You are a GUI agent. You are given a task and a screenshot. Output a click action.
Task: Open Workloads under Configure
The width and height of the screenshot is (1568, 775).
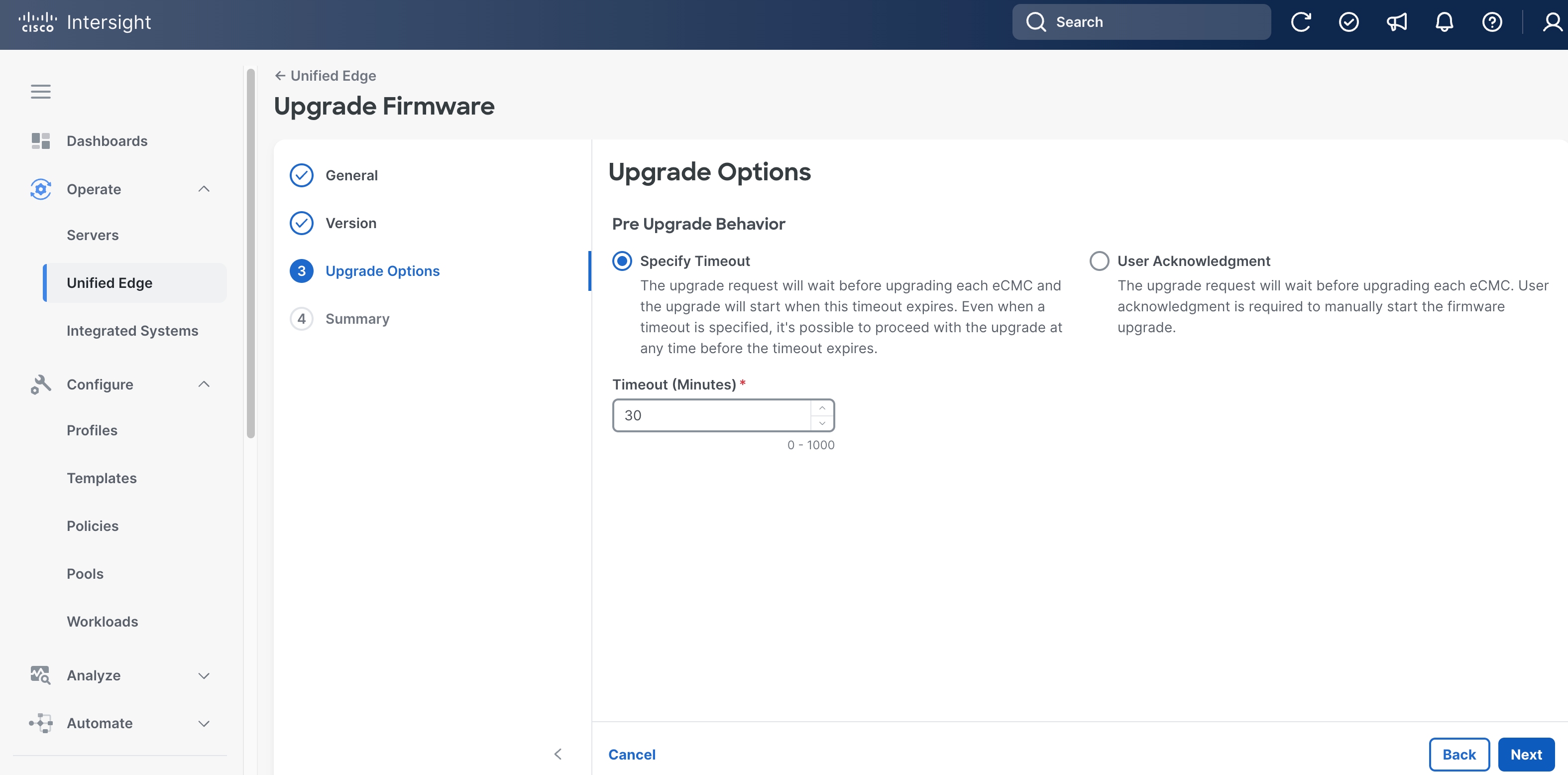102,622
